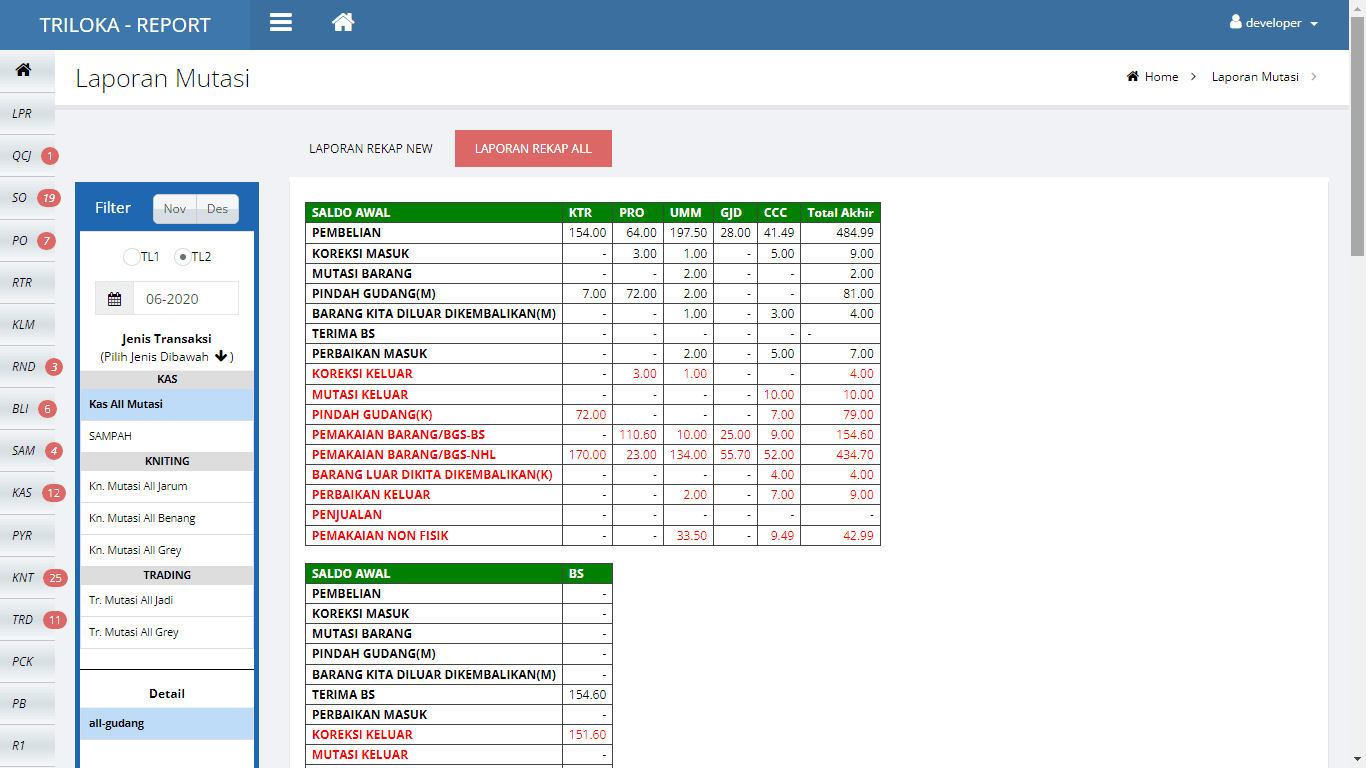
Task: Select Kn. Mutasi All Benang
Action: (x=167, y=518)
